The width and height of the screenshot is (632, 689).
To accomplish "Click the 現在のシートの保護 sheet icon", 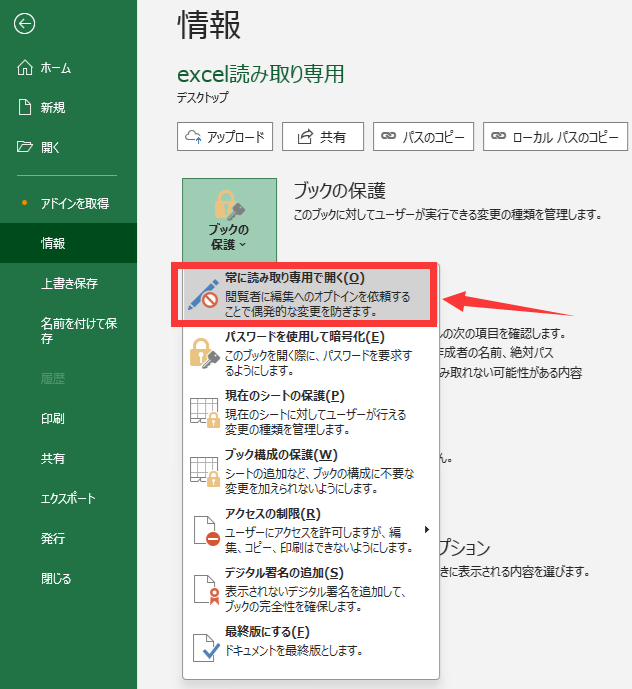I will (x=204, y=411).
